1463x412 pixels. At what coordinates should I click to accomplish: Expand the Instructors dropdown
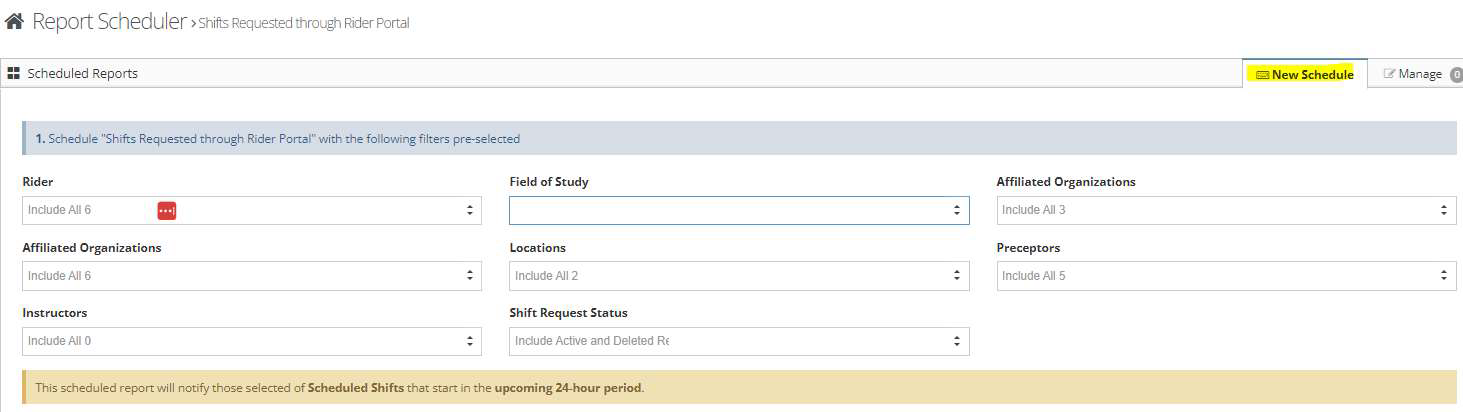point(250,341)
